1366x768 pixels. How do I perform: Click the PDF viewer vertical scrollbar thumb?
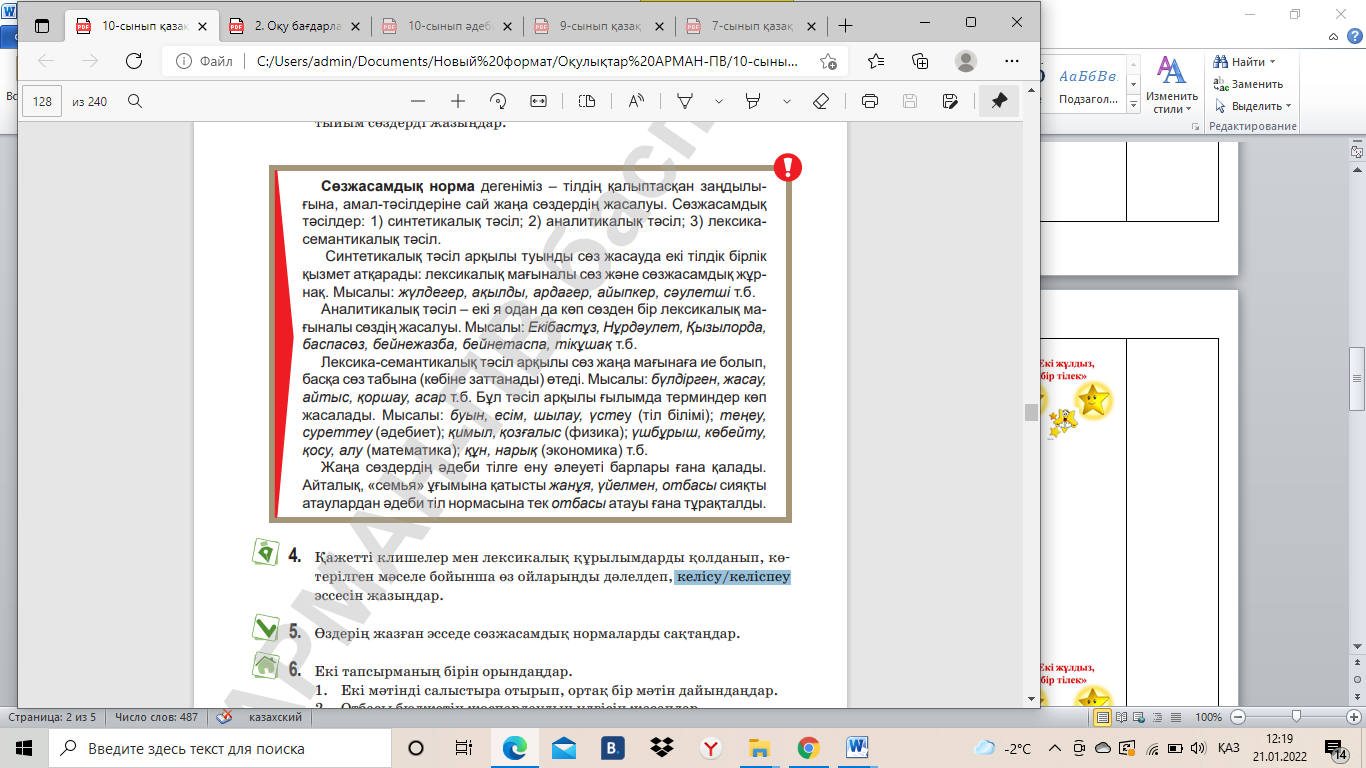pyautogui.click(x=1031, y=411)
